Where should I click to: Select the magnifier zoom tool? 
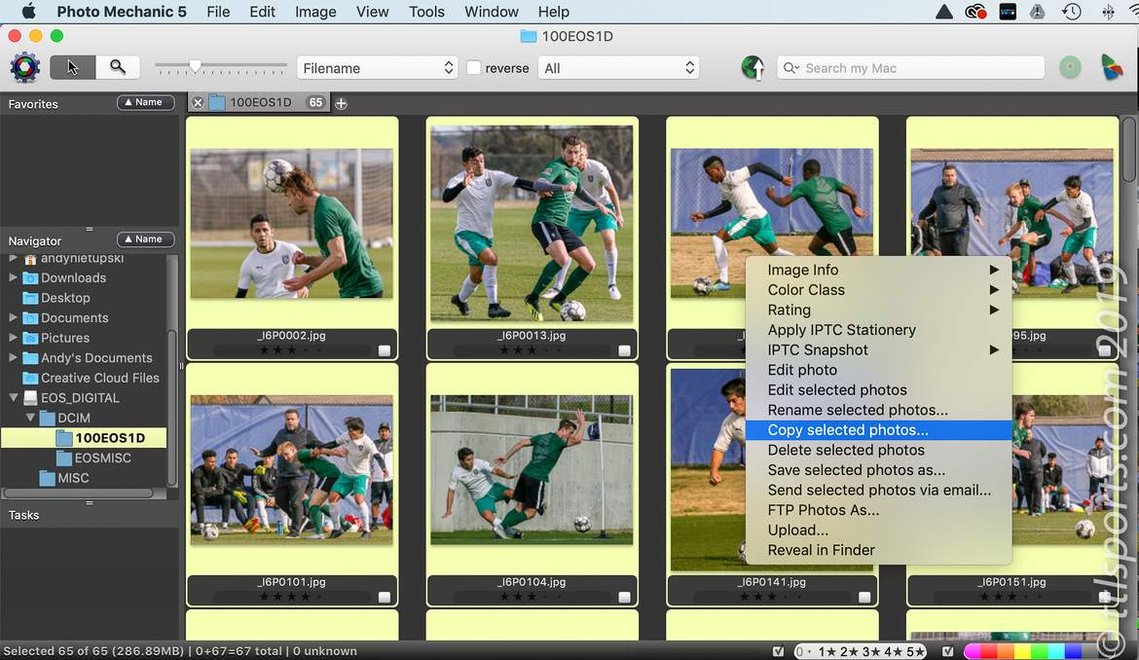click(118, 68)
